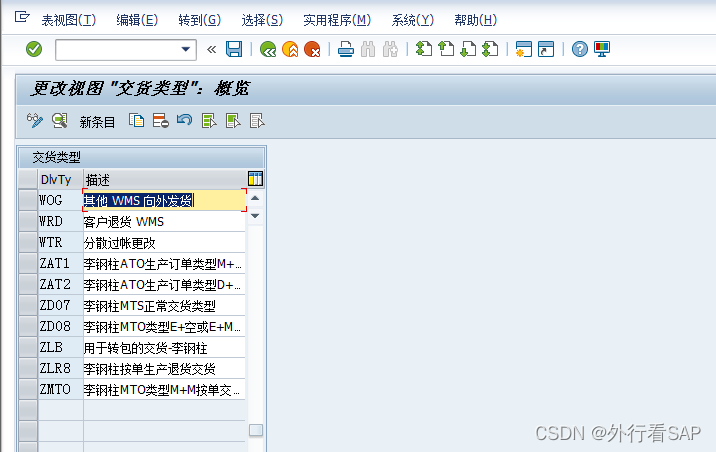The width and height of the screenshot is (716, 452).
Task: Select the WRD row selector
Action: pyautogui.click(x=28, y=221)
